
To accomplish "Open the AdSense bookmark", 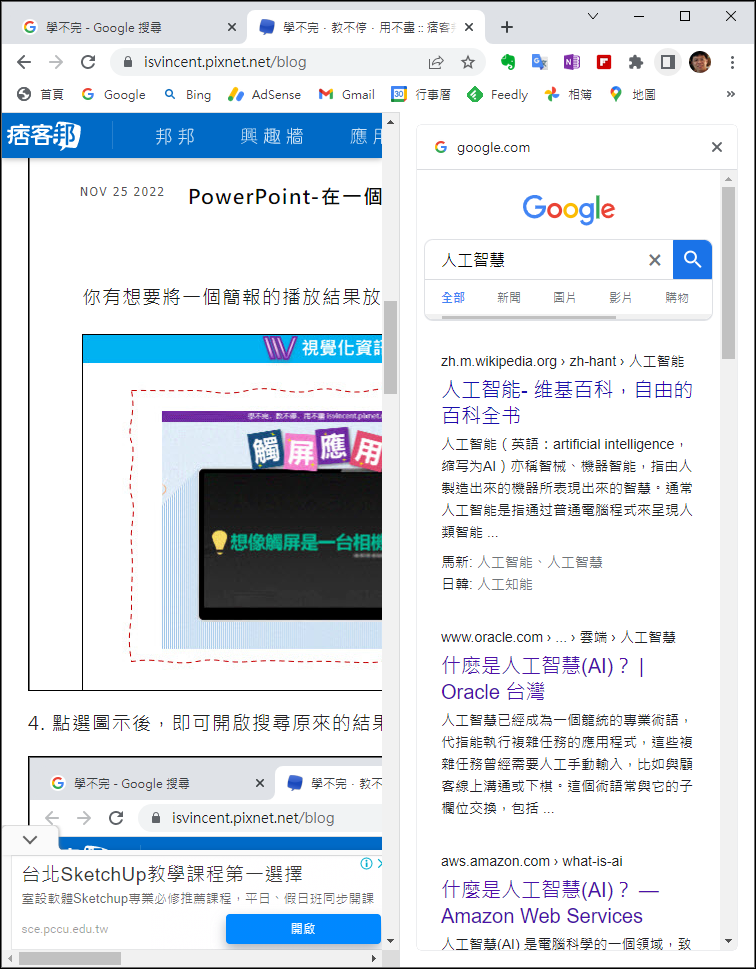I will point(264,95).
